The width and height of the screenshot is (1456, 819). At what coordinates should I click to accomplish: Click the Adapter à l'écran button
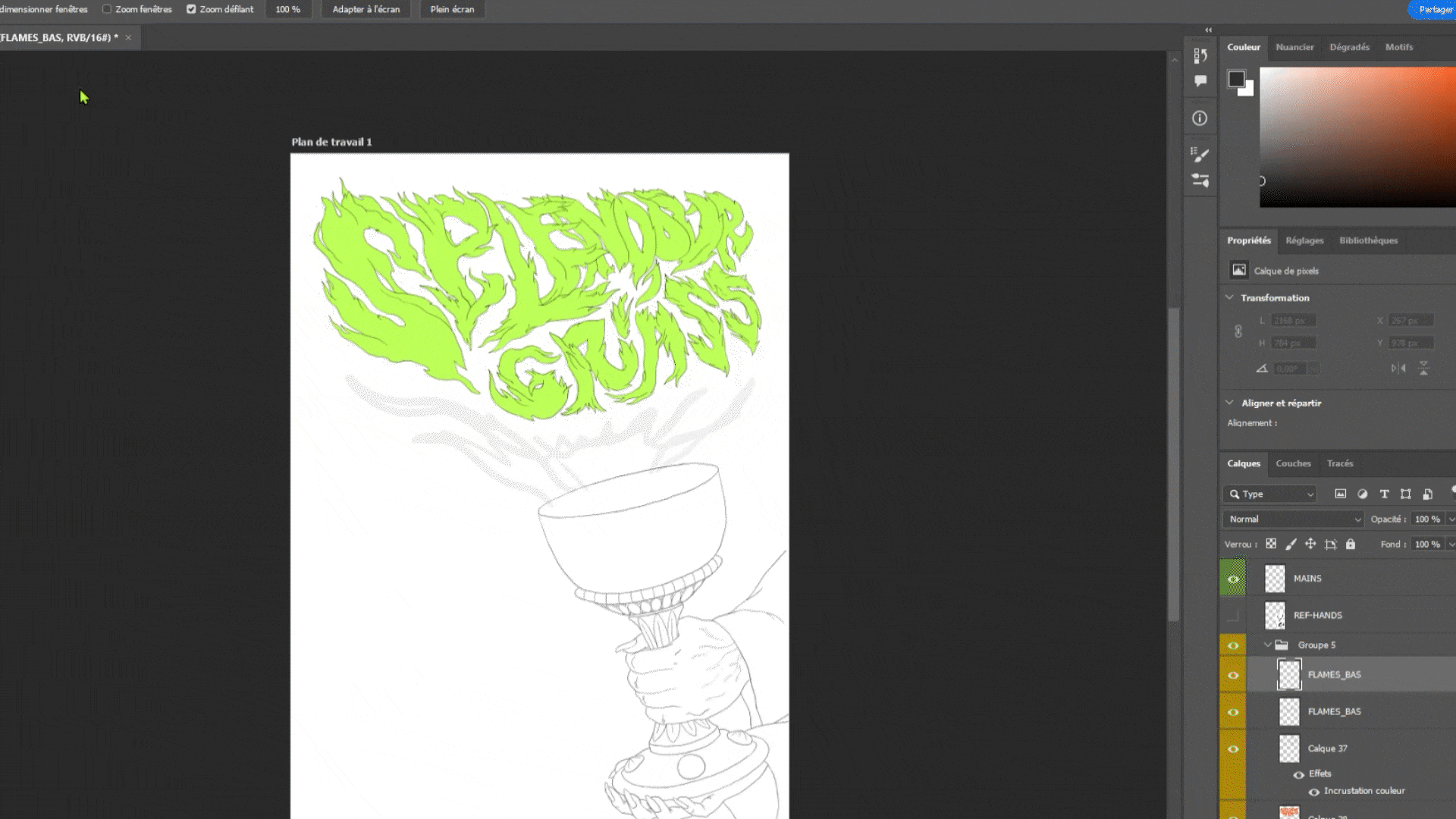[366, 9]
